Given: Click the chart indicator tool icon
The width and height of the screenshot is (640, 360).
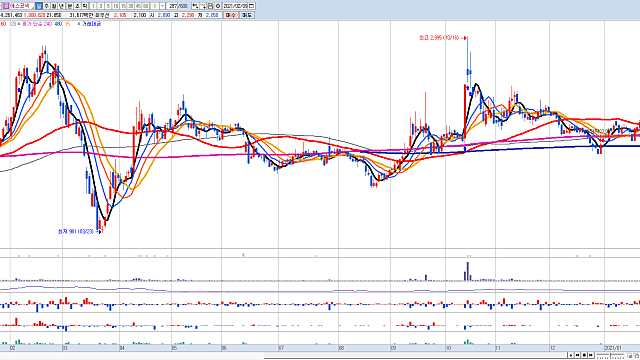Looking at the screenshot, I should pos(195,6).
